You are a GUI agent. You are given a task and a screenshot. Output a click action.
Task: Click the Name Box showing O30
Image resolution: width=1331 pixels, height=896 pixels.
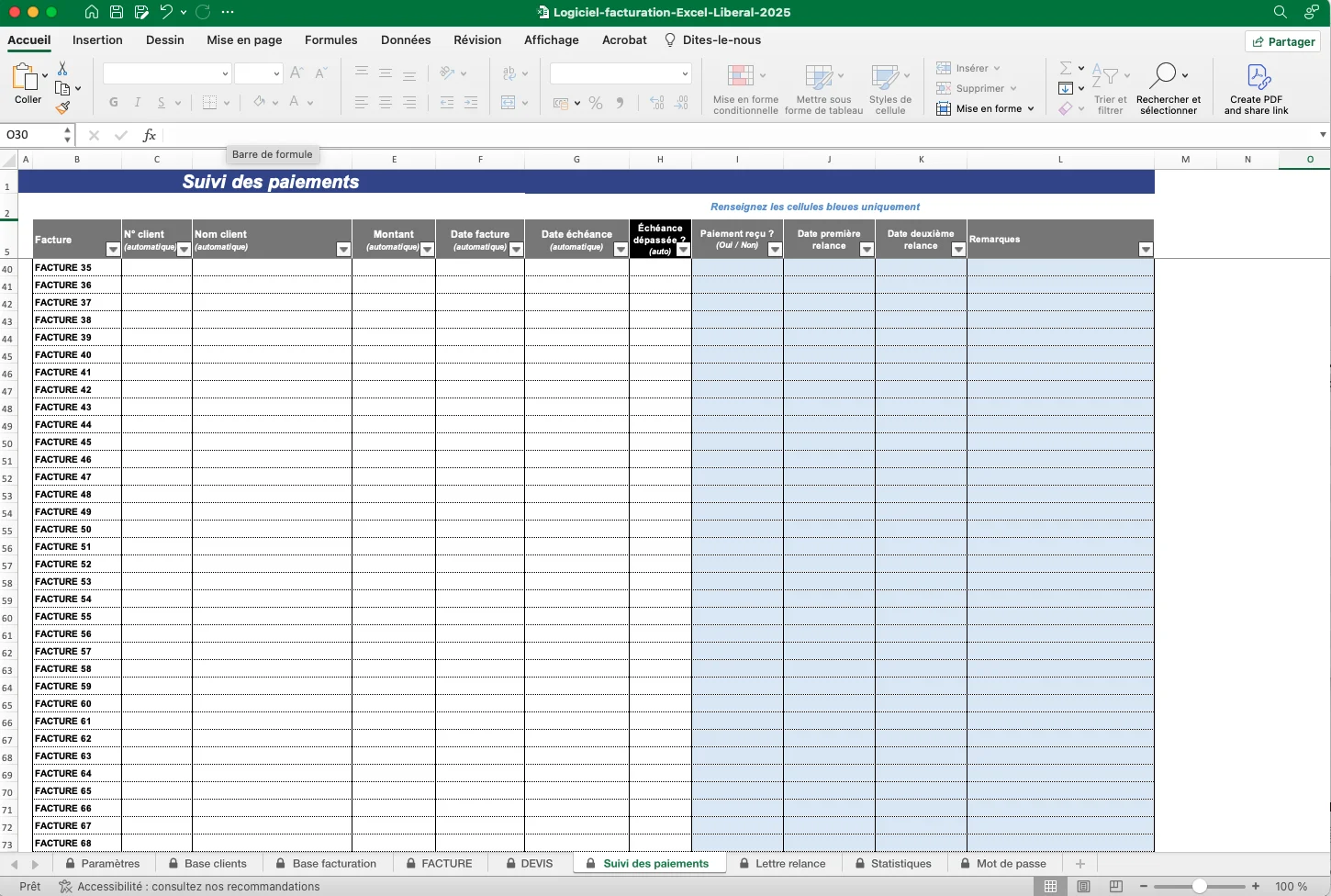[32, 135]
